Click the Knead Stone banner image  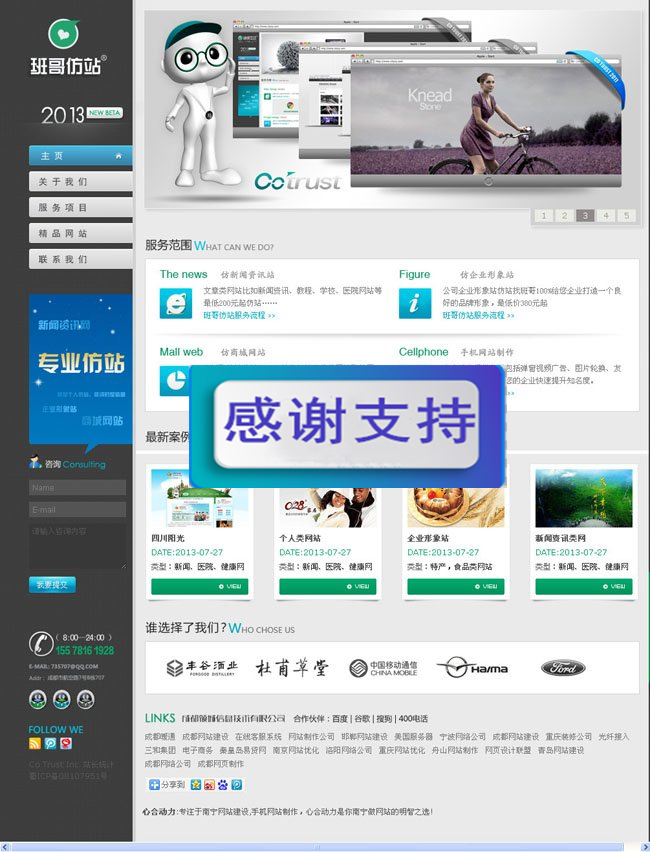(x=486, y=120)
